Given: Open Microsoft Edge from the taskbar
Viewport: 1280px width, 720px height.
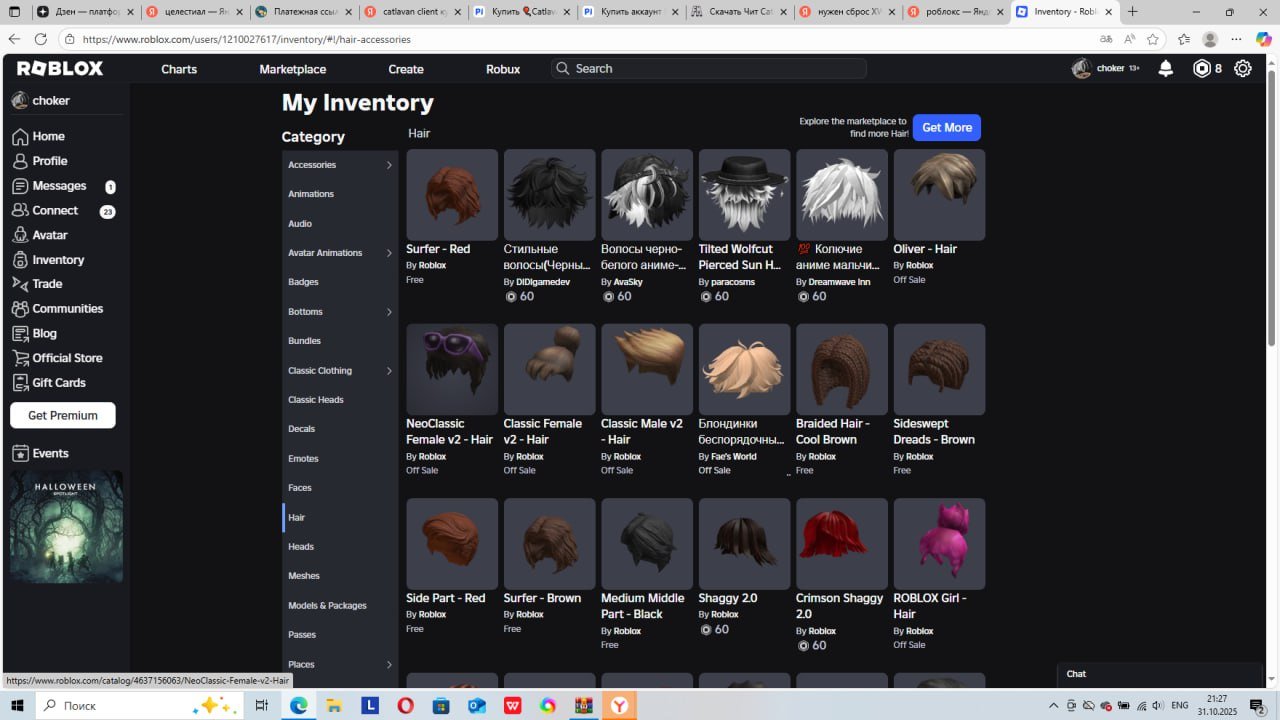Looking at the screenshot, I should pyautogui.click(x=298, y=706).
